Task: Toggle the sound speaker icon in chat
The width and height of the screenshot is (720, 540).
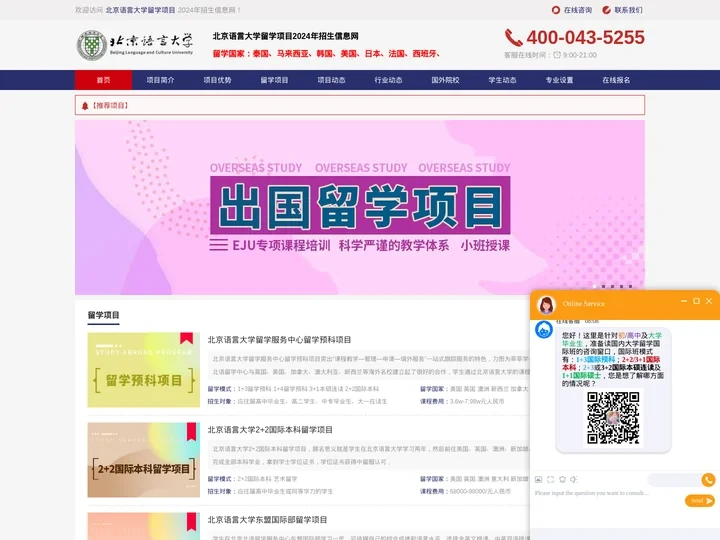Action: 574,479
